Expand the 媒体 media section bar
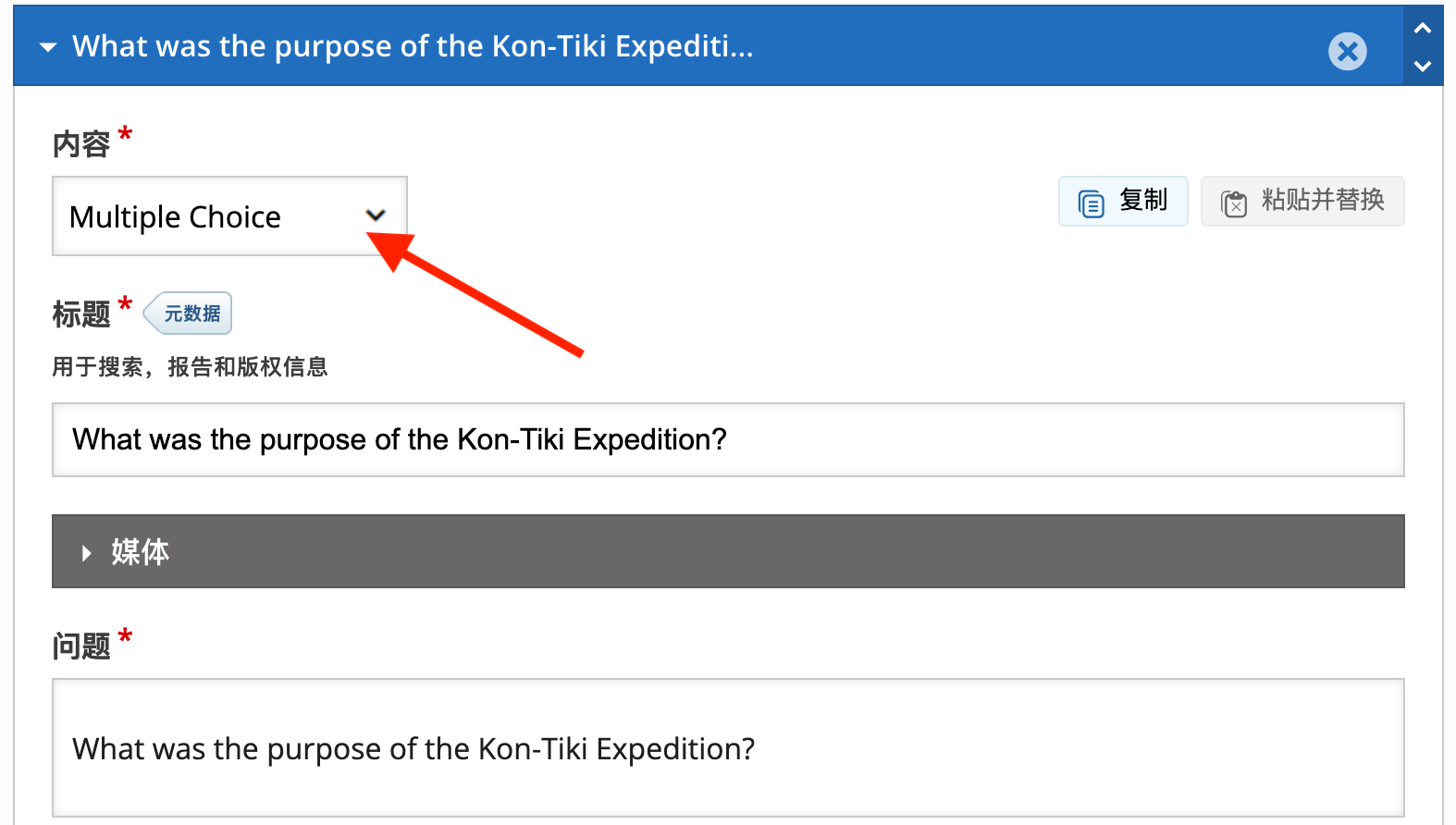The width and height of the screenshot is (1456, 825). point(727,551)
